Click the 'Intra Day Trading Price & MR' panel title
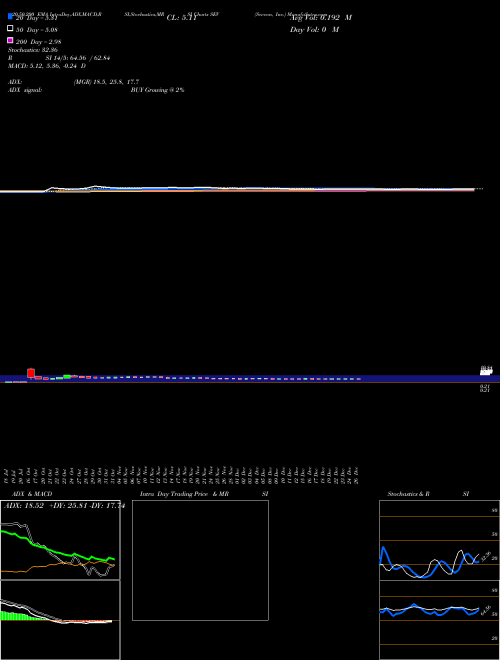Viewport: 500px width, 660px height. pos(184,494)
